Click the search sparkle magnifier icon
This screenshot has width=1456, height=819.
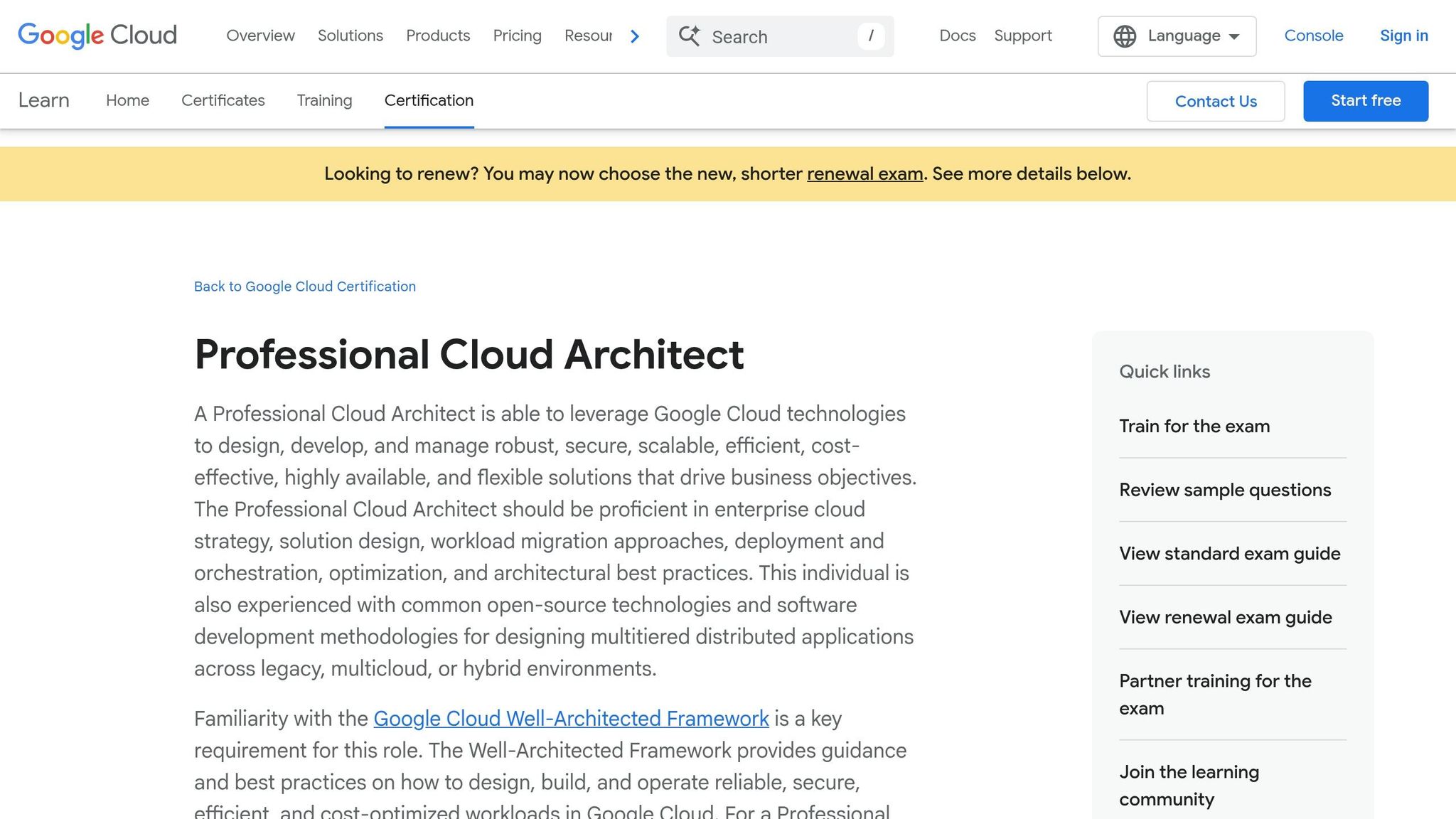coord(689,36)
